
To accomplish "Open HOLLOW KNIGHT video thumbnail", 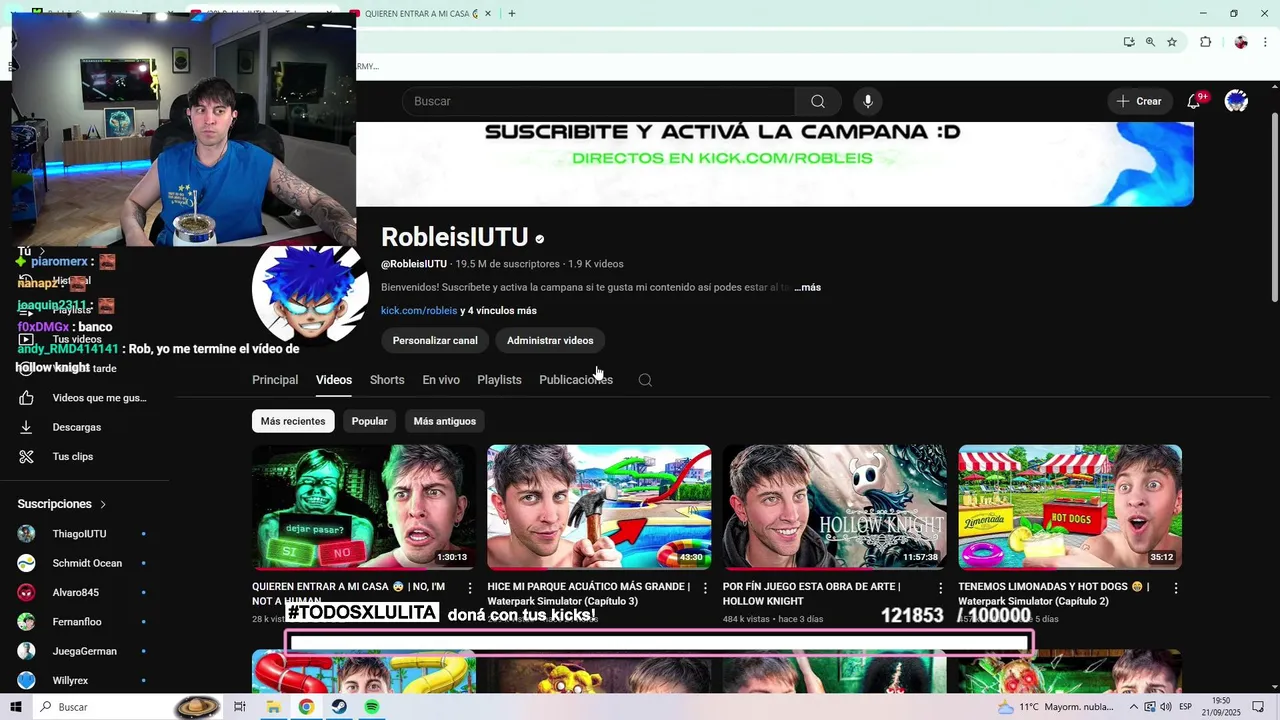I will (x=835, y=507).
